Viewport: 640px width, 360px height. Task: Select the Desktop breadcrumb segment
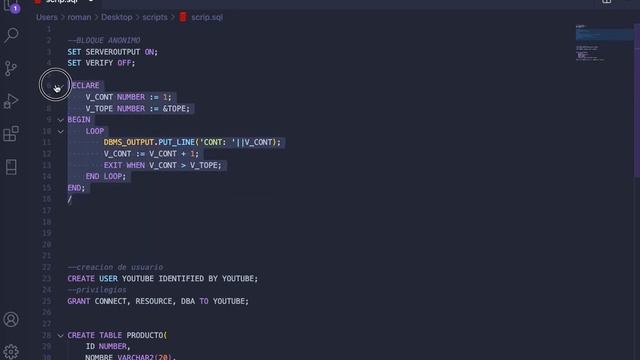pos(117,17)
